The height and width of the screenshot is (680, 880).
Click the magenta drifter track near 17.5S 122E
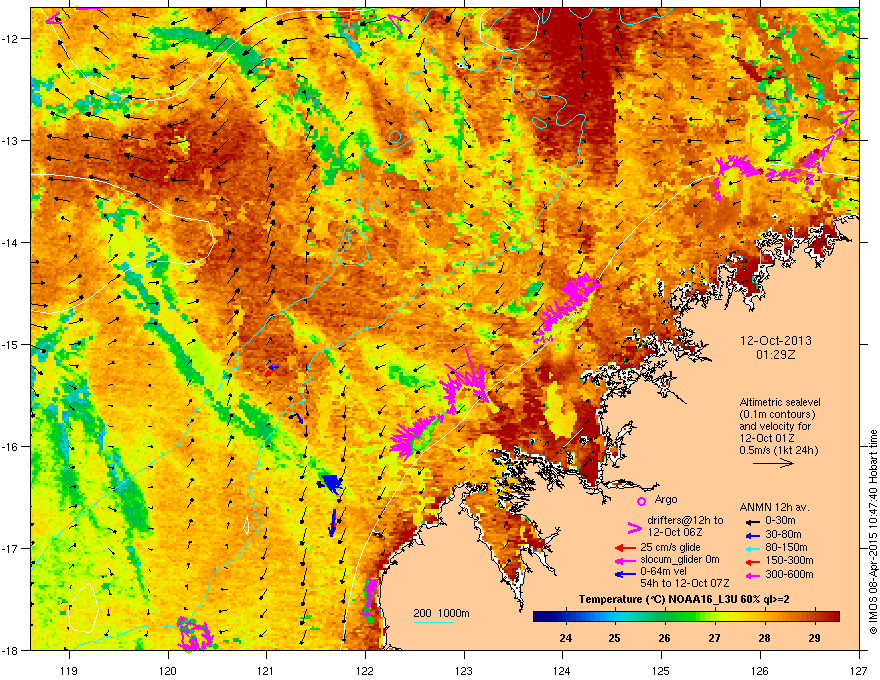click(x=370, y=600)
